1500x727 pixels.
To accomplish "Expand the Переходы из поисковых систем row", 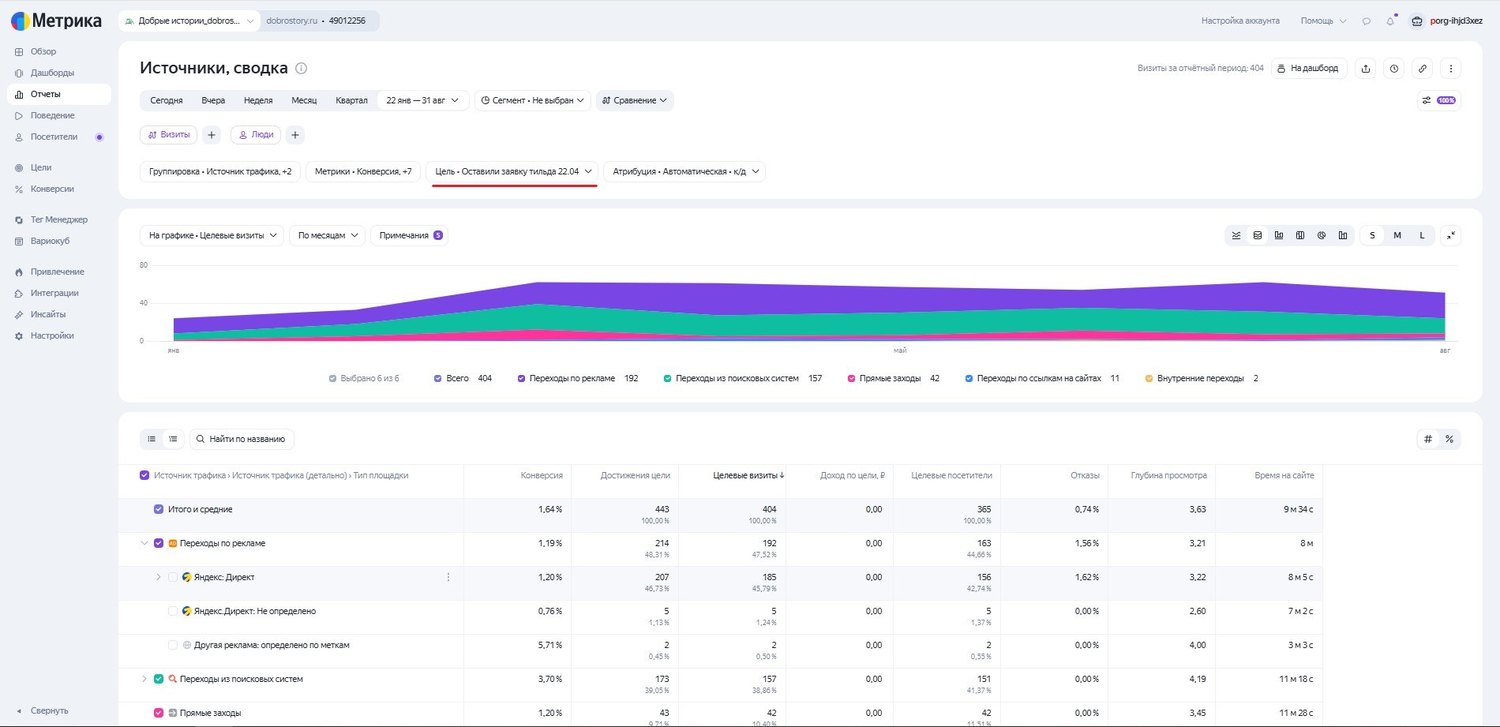I will (x=144, y=679).
